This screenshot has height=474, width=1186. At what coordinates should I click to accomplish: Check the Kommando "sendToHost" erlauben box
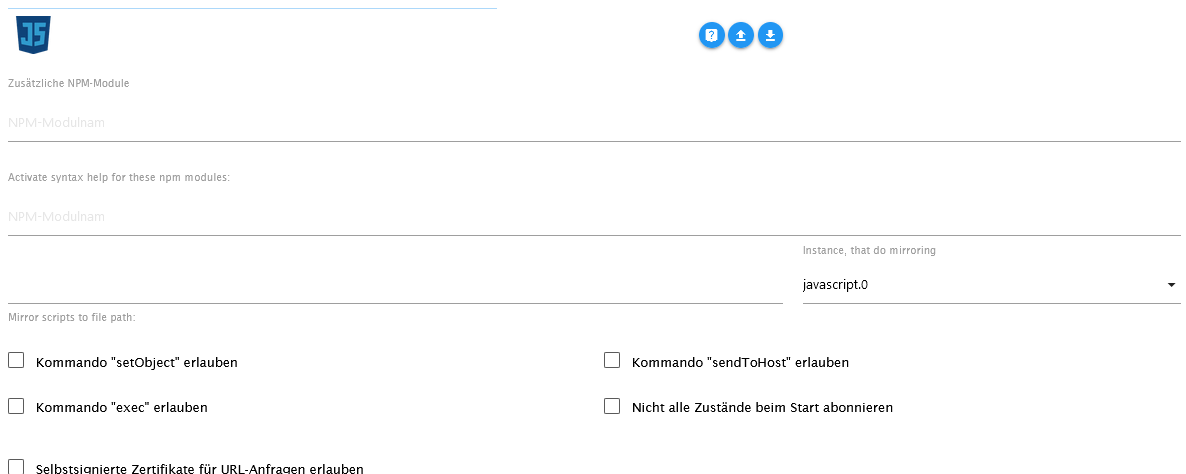point(612,361)
